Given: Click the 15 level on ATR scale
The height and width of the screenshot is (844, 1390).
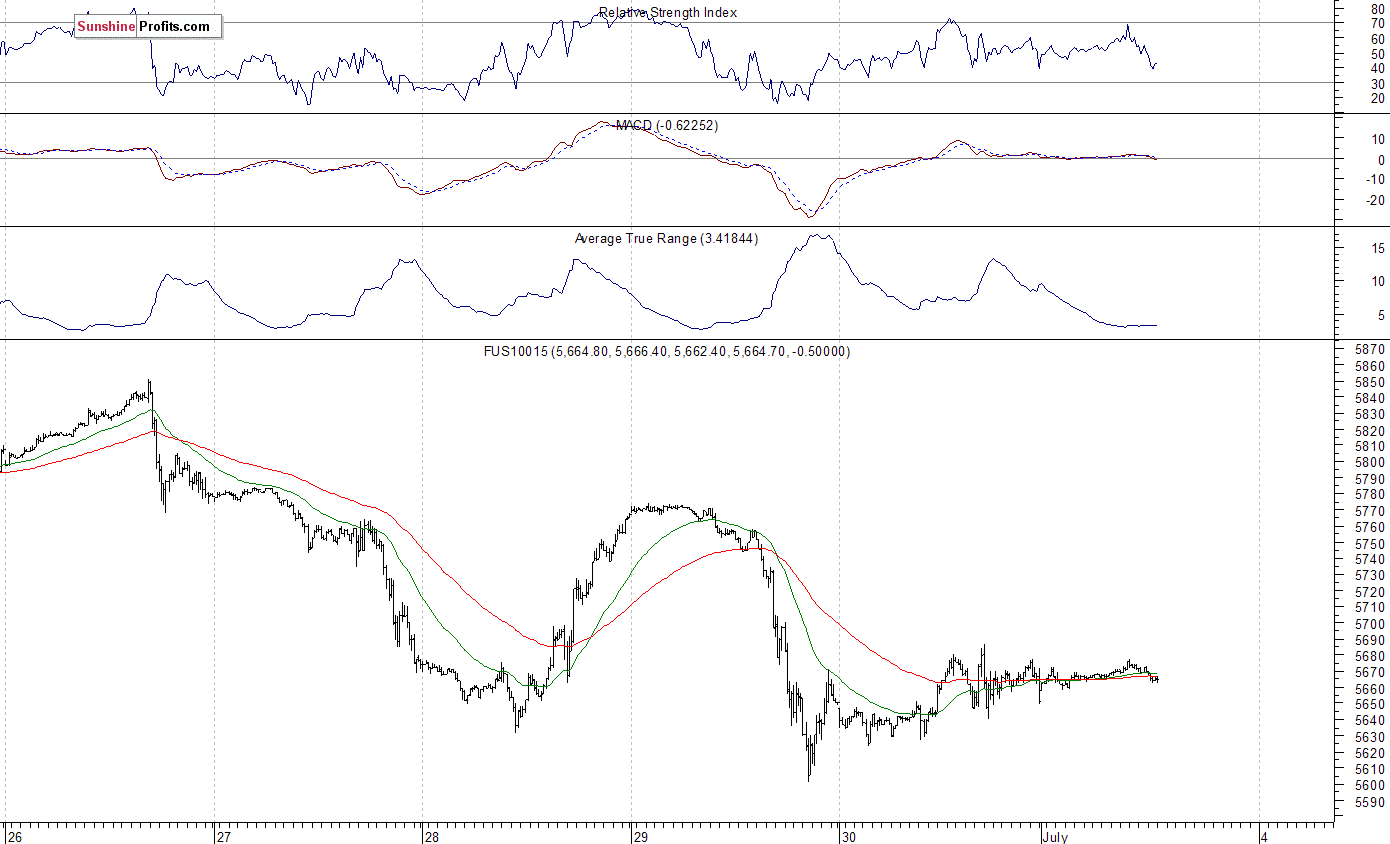Looking at the screenshot, I should tap(1377, 248).
